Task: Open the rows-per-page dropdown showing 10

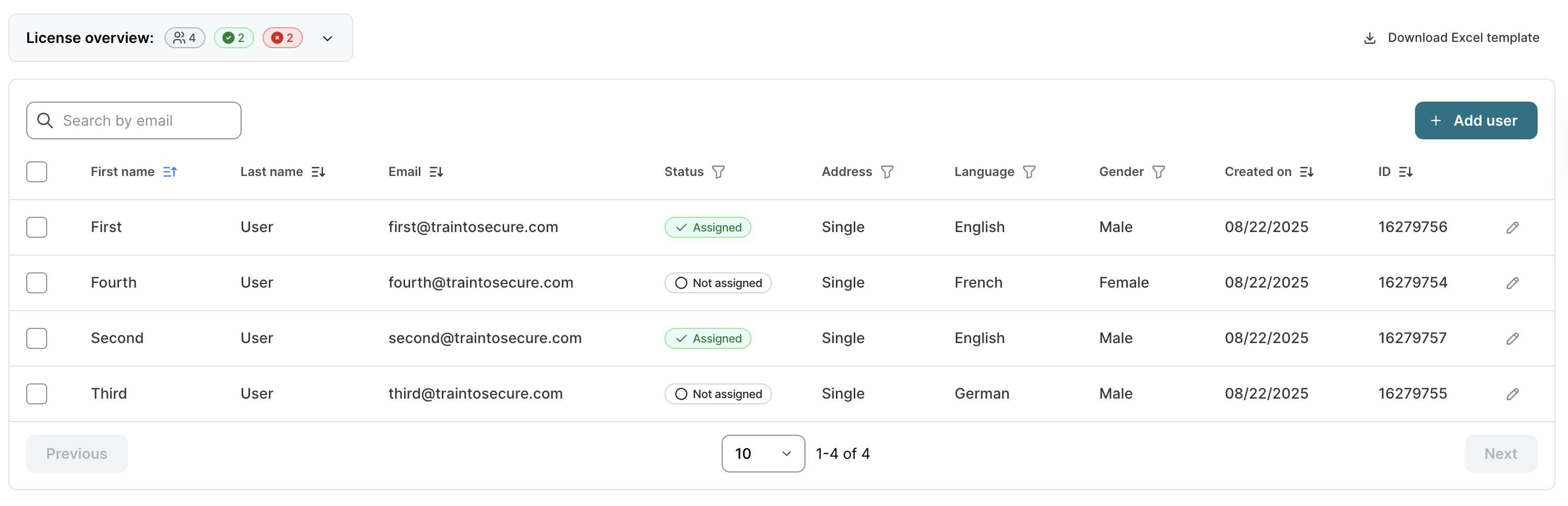Action: point(763,454)
